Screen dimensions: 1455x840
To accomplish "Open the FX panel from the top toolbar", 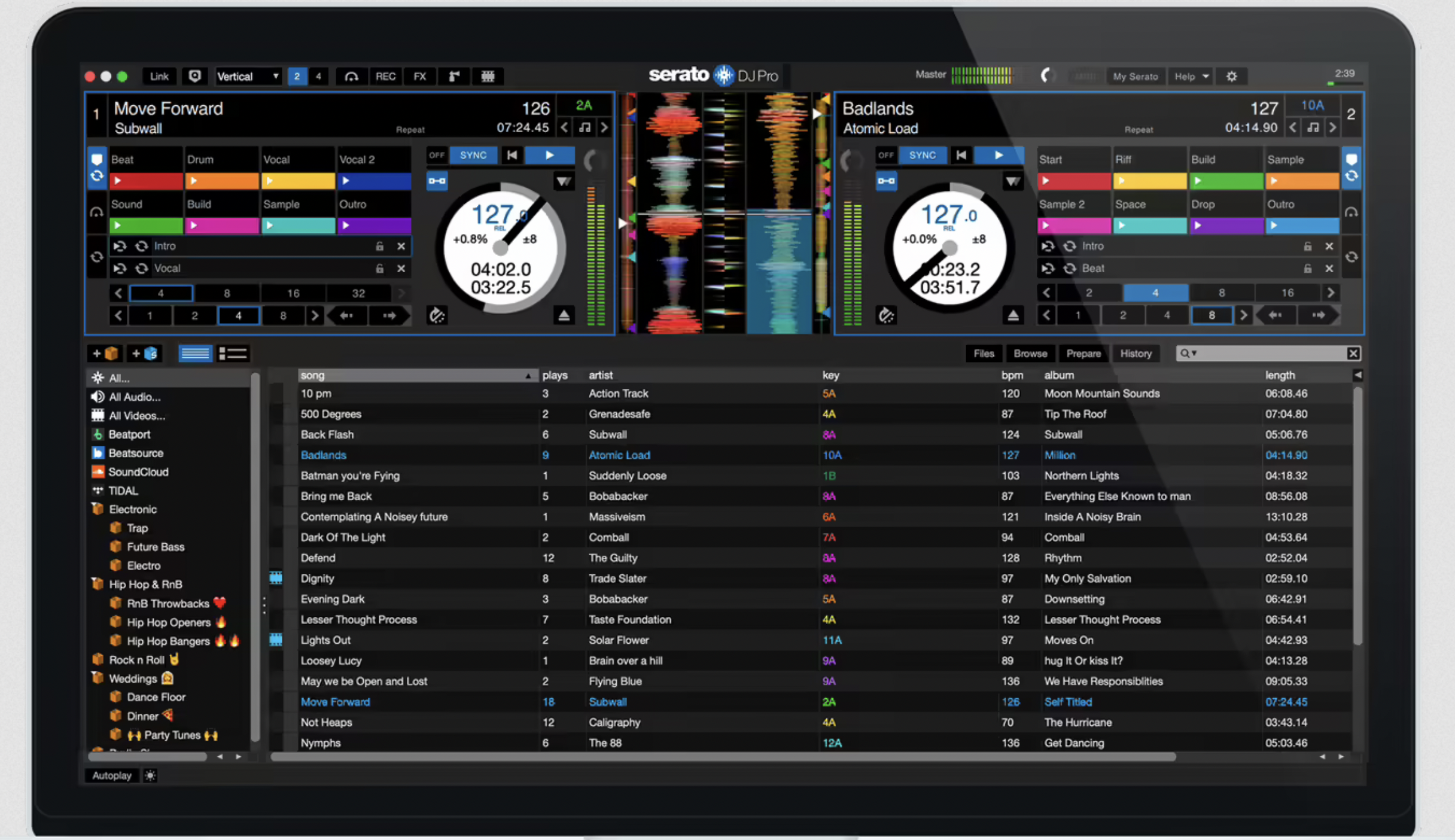I will [x=419, y=76].
